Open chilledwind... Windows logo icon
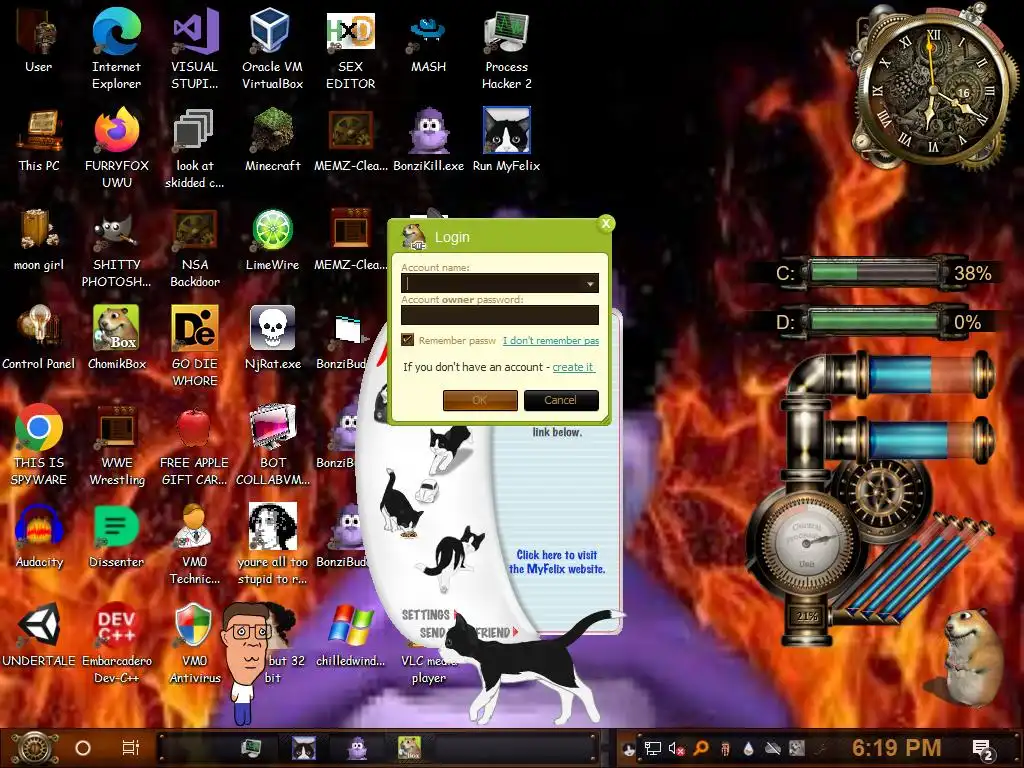Viewport: 1024px width, 768px height. tap(351, 627)
